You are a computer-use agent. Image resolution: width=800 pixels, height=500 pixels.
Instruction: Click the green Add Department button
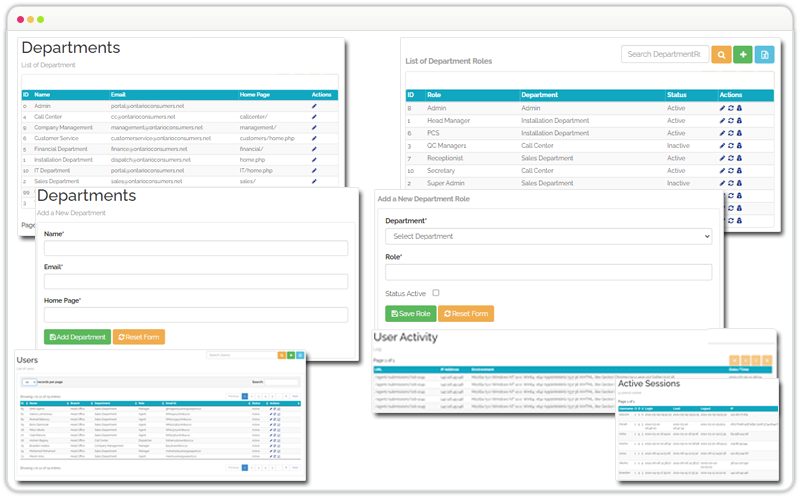coord(77,337)
